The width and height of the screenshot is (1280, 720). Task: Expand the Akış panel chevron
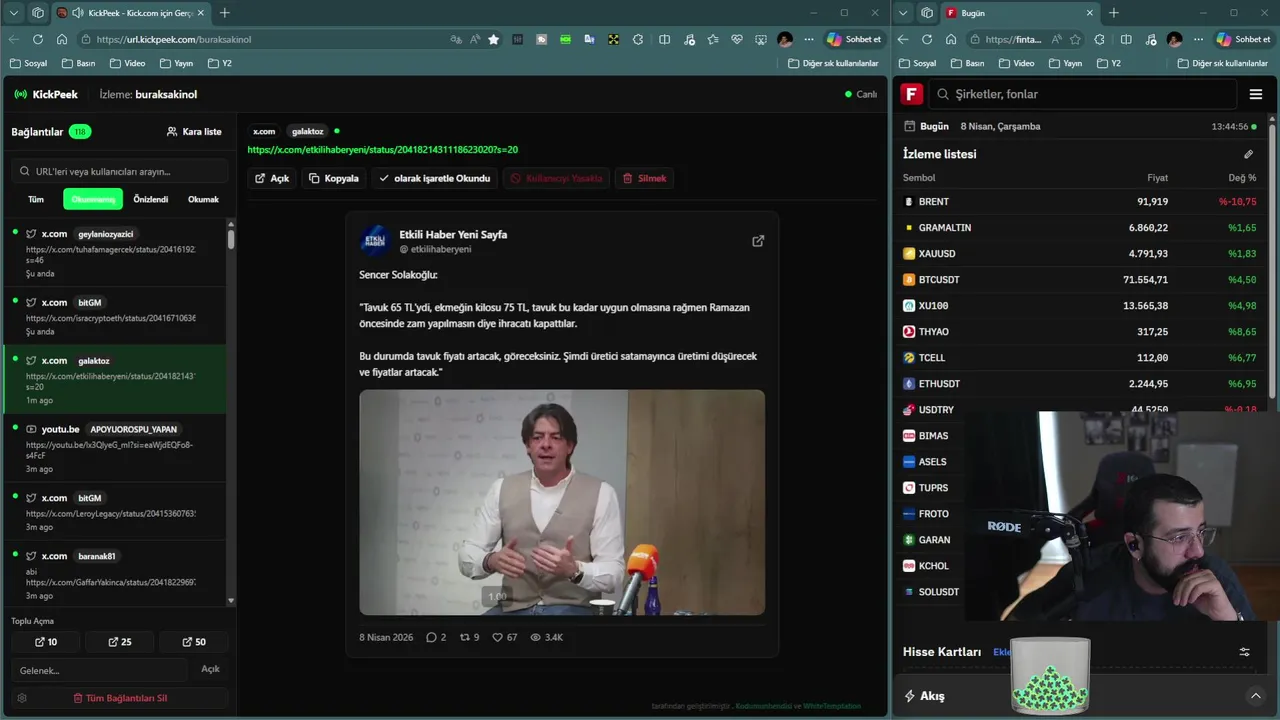pos(1256,696)
